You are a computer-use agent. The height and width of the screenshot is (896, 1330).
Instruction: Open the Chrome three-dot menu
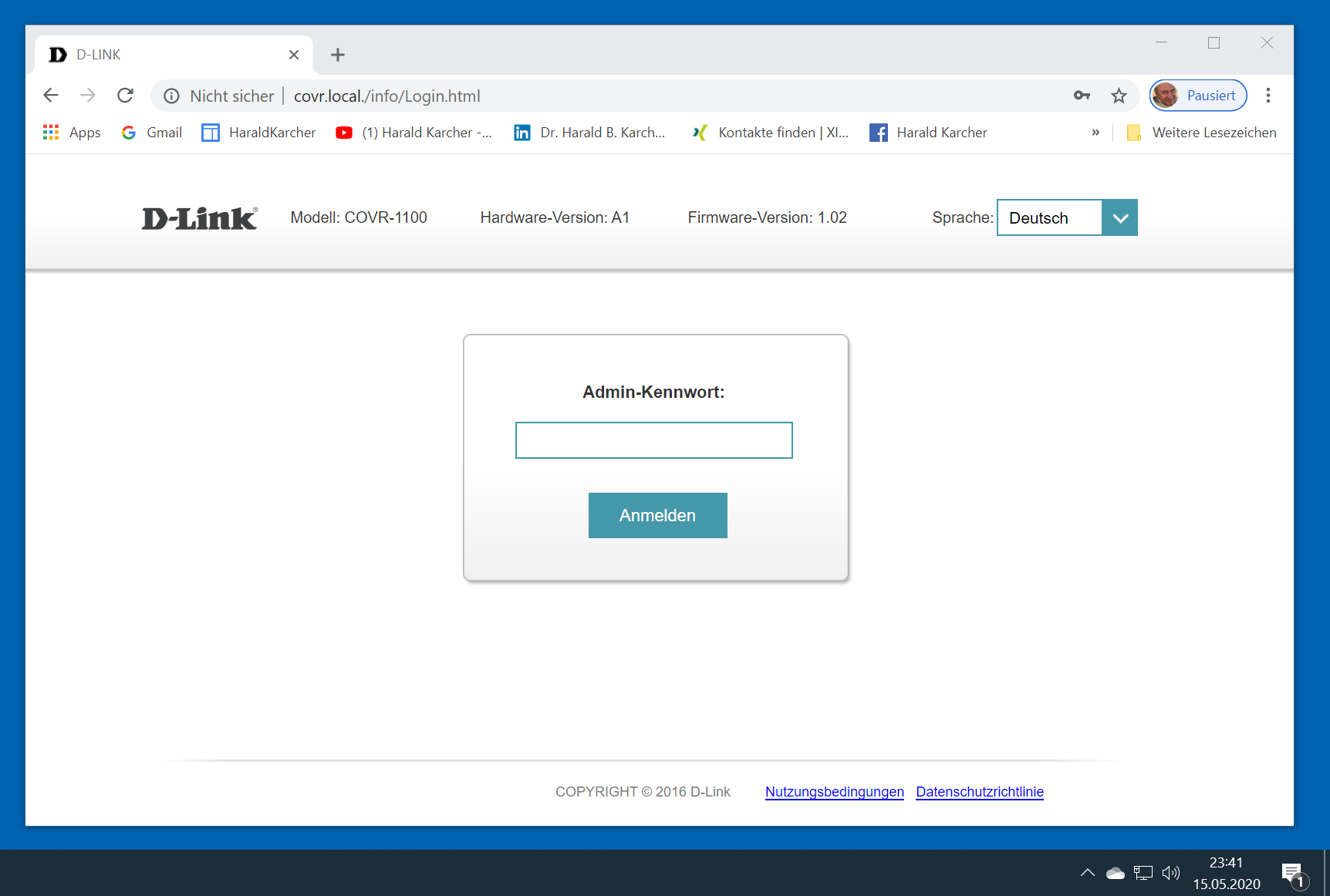tap(1268, 96)
